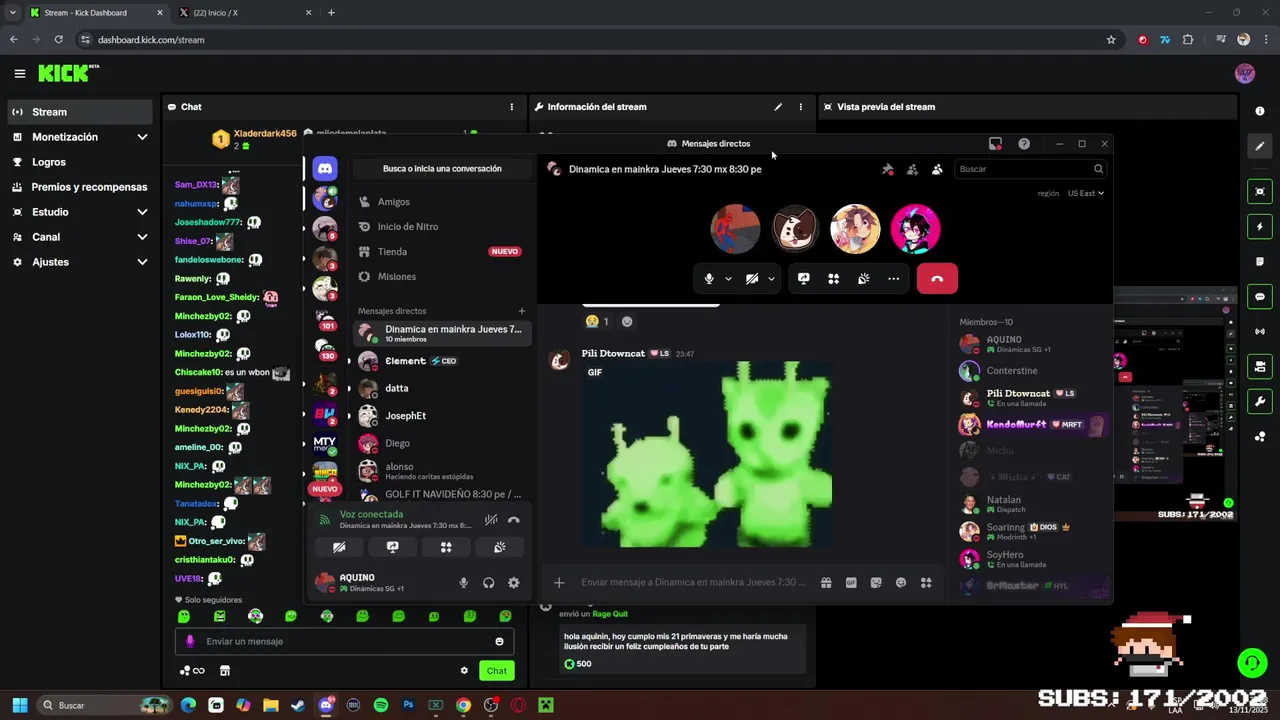Open Chat panel three-dot menu
Viewport: 1280px width, 720px height.
512,107
